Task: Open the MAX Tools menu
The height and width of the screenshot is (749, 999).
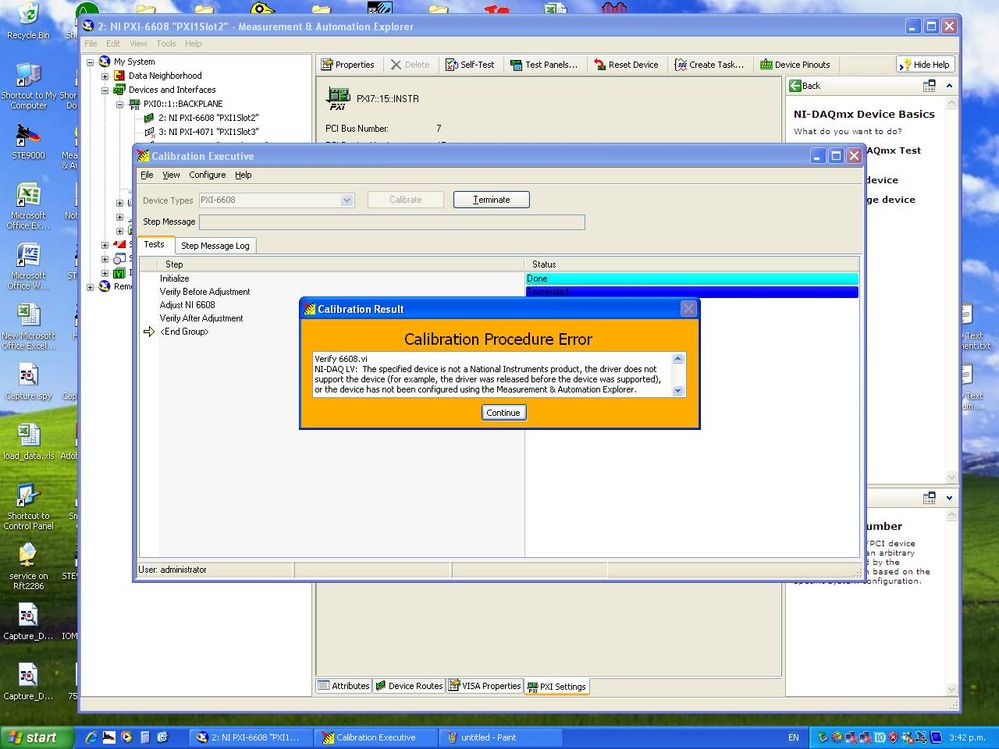Action: (166, 44)
